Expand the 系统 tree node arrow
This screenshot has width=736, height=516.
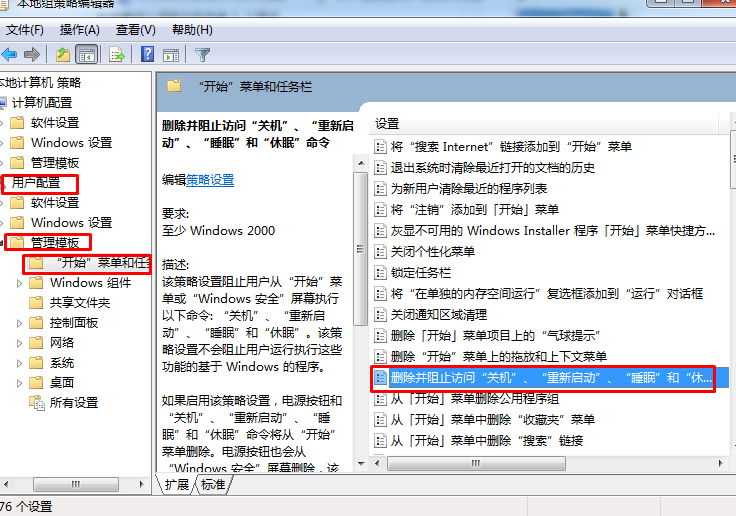click(19, 363)
